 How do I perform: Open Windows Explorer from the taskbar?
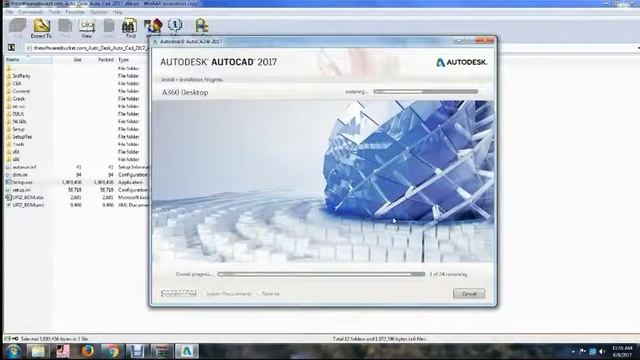click(38, 351)
